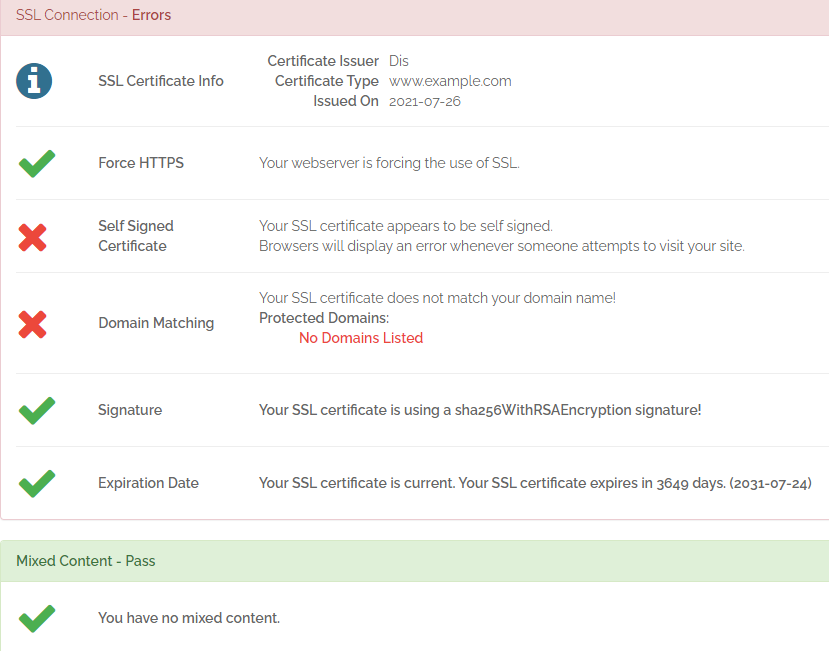The width and height of the screenshot is (829, 651).
Task: Click the Self Signed Certificate label
Action: [136, 236]
